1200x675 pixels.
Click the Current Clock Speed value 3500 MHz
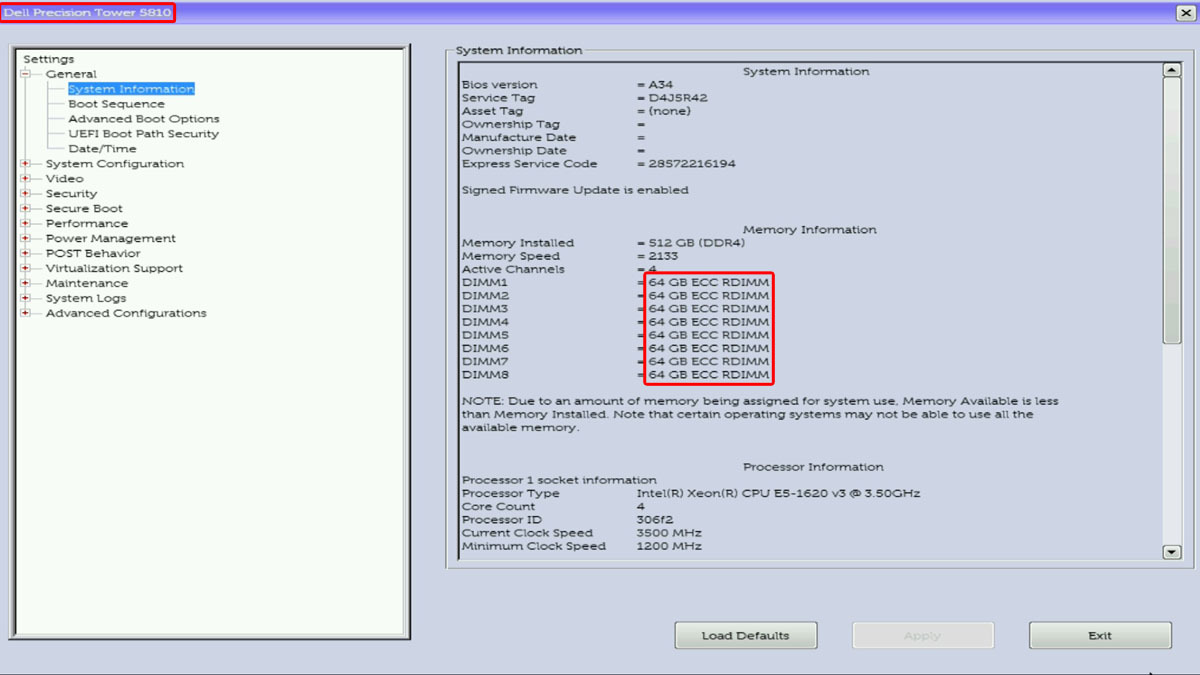(x=669, y=533)
